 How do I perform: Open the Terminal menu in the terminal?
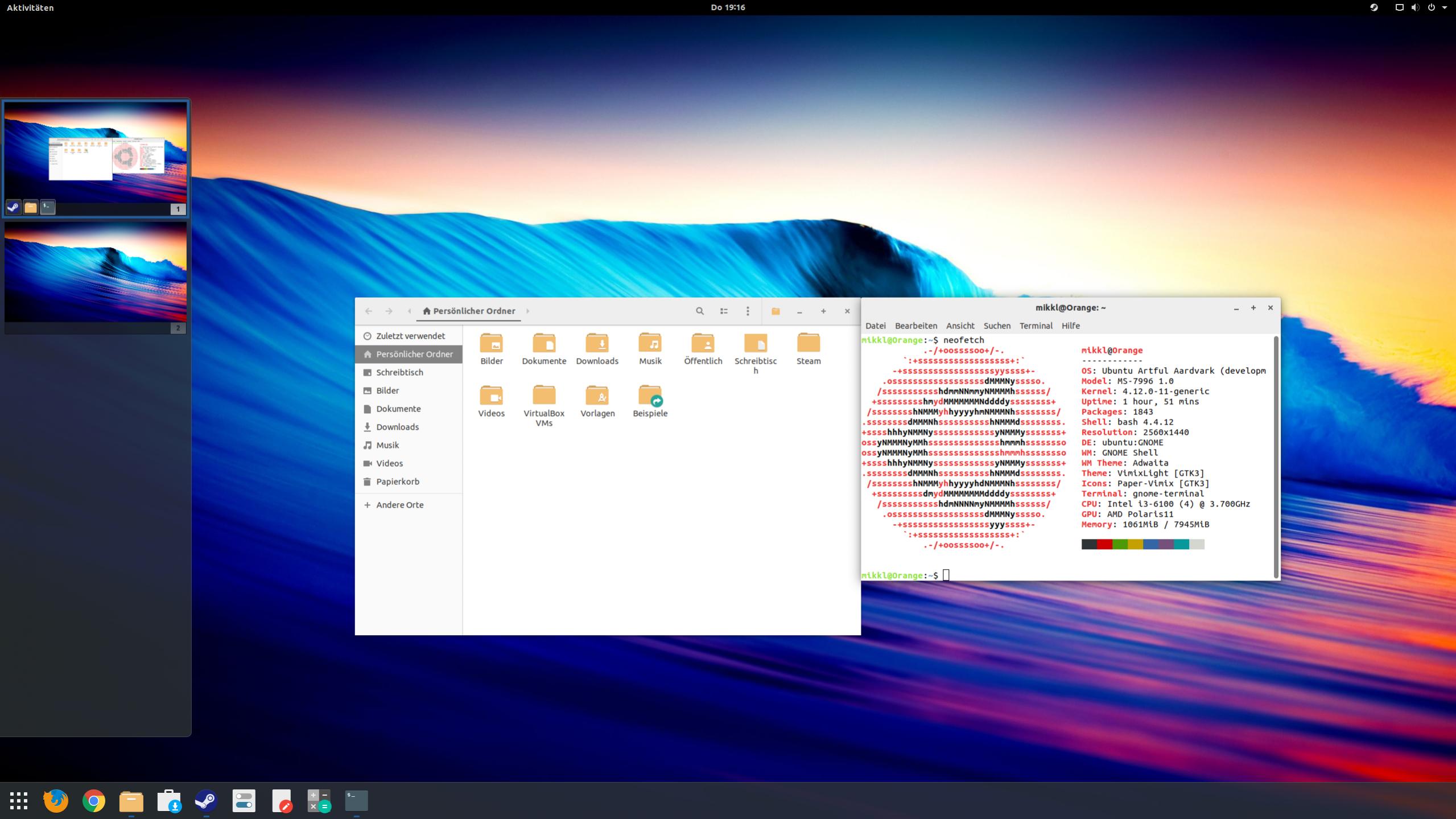[1036, 326]
